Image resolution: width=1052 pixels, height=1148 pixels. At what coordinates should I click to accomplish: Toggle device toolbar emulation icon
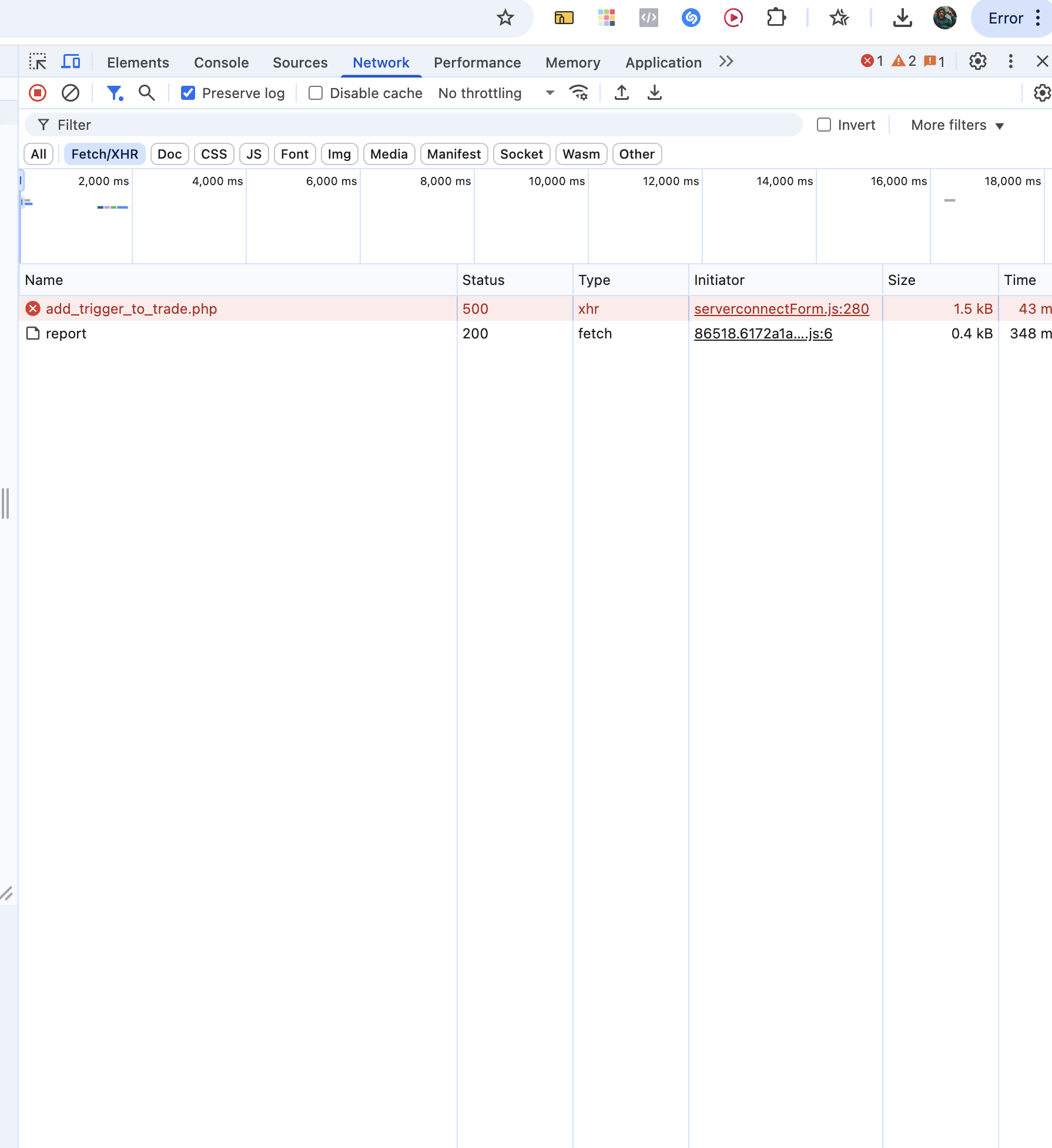71,62
